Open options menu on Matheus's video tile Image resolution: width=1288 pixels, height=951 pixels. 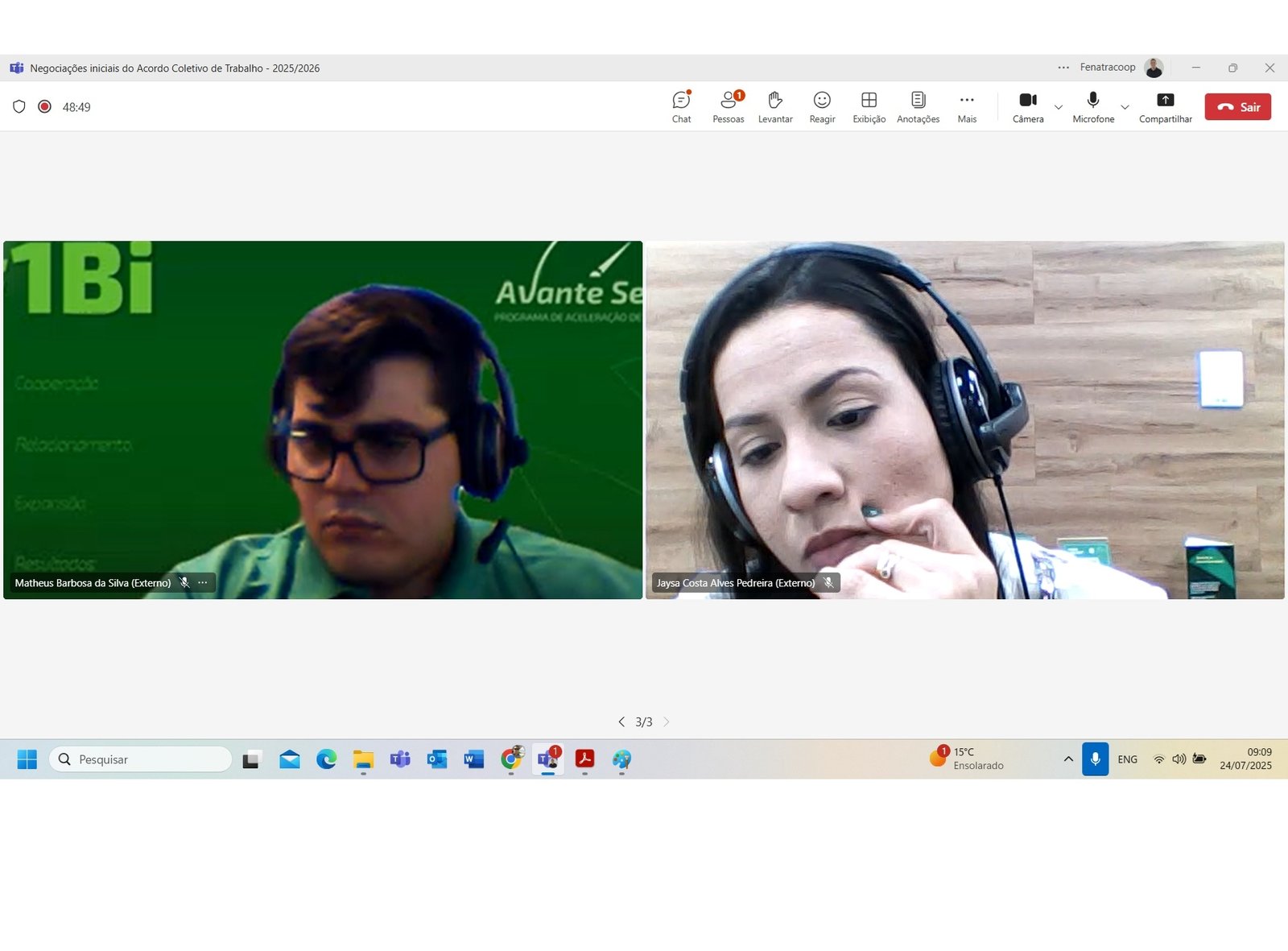(x=203, y=582)
